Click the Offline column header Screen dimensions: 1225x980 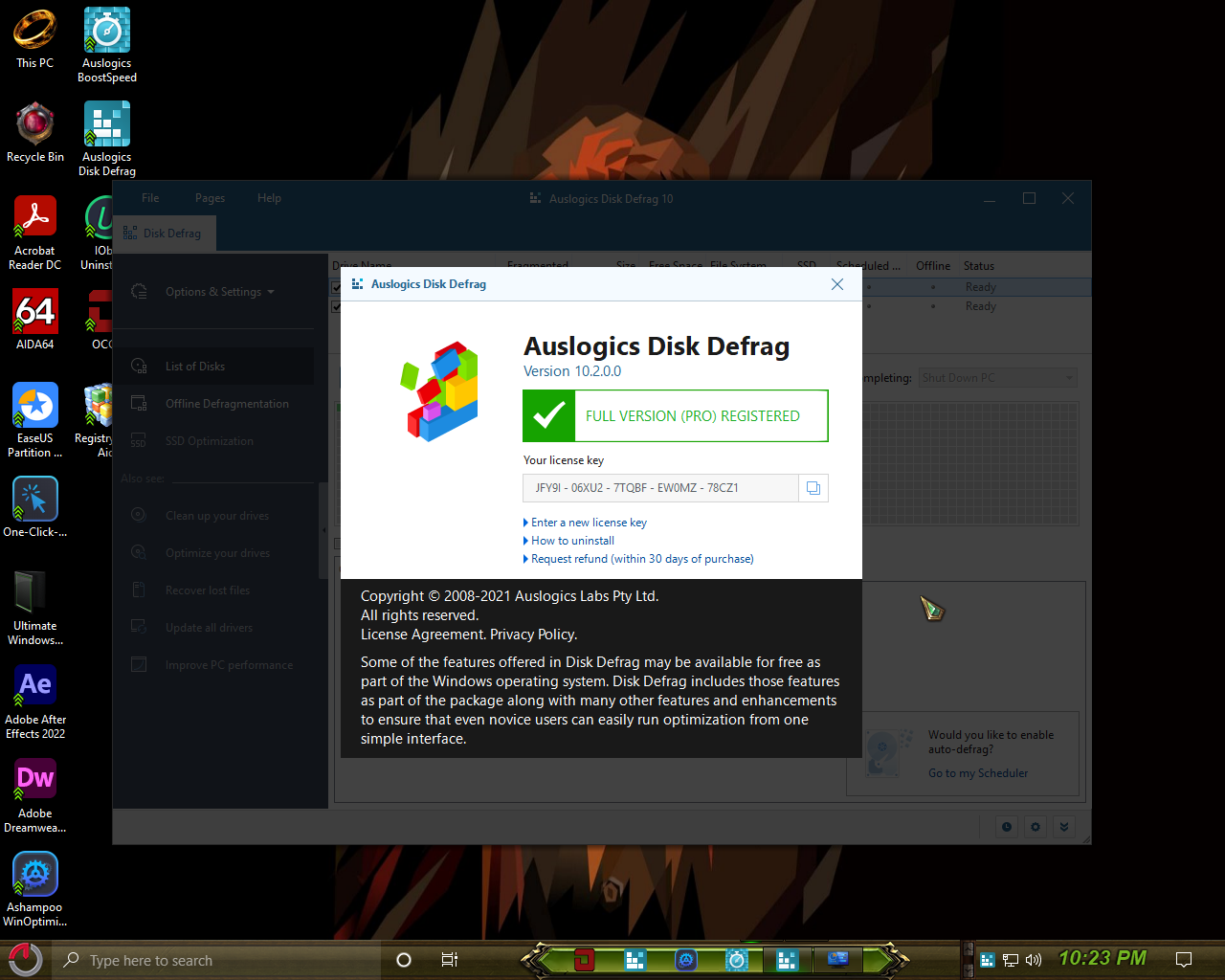click(933, 266)
